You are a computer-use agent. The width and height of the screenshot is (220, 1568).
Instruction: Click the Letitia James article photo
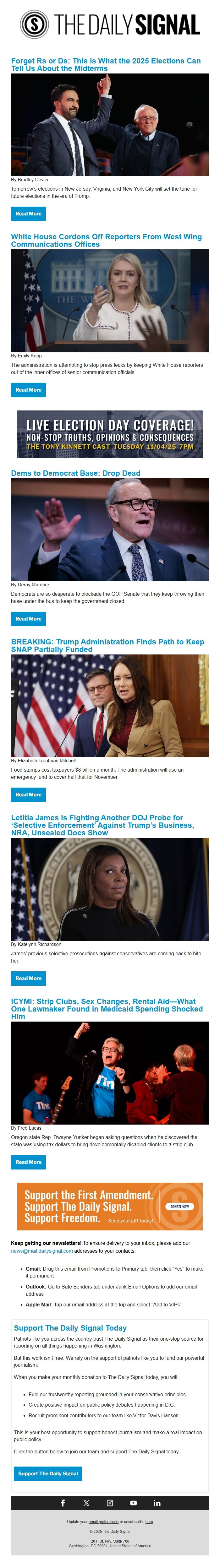[x=110, y=889]
